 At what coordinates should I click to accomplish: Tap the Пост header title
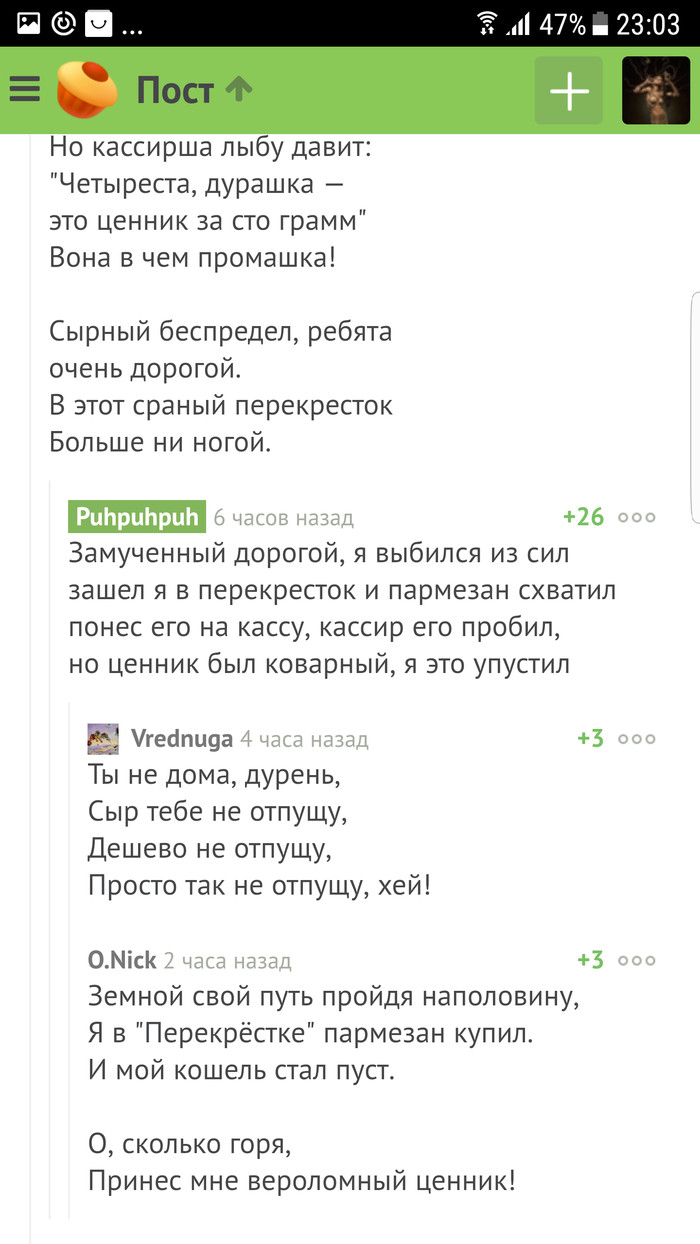point(175,91)
